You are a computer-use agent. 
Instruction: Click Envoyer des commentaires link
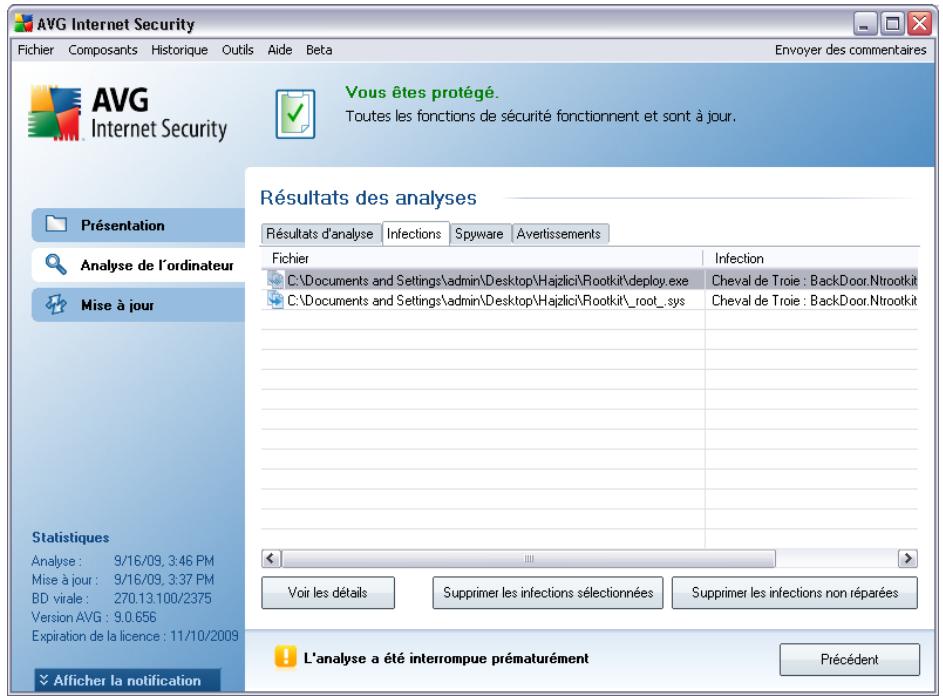pyautogui.click(x=850, y=50)
